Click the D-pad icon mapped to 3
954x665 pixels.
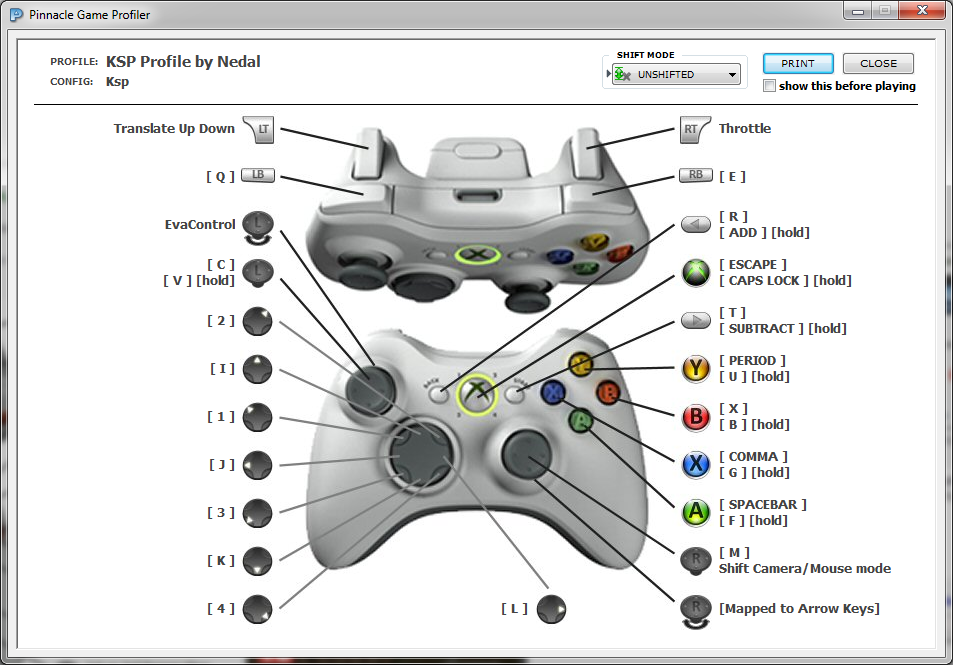pyautogui.click(x=258, y=514)
